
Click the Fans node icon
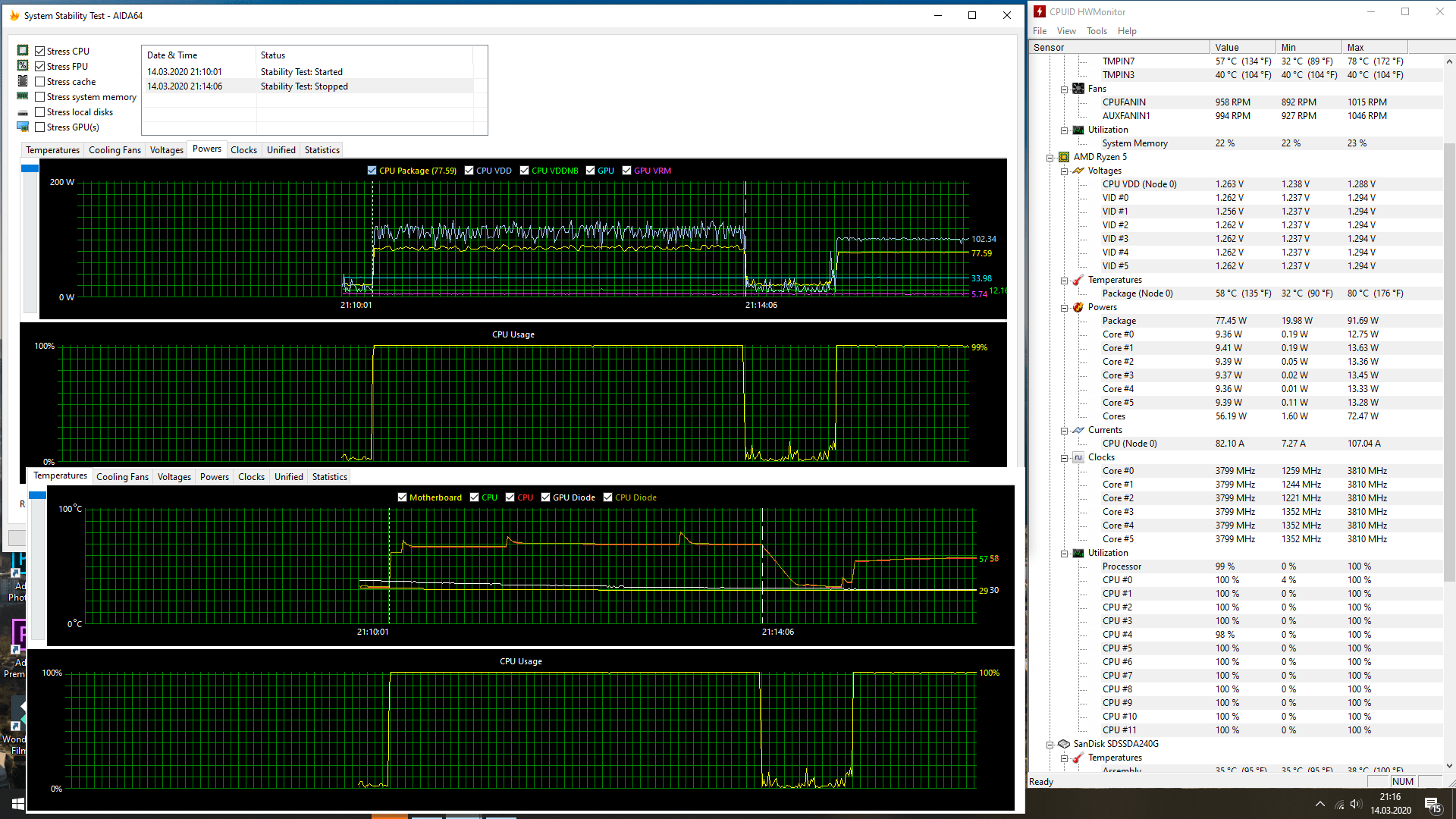point(1078,89)
